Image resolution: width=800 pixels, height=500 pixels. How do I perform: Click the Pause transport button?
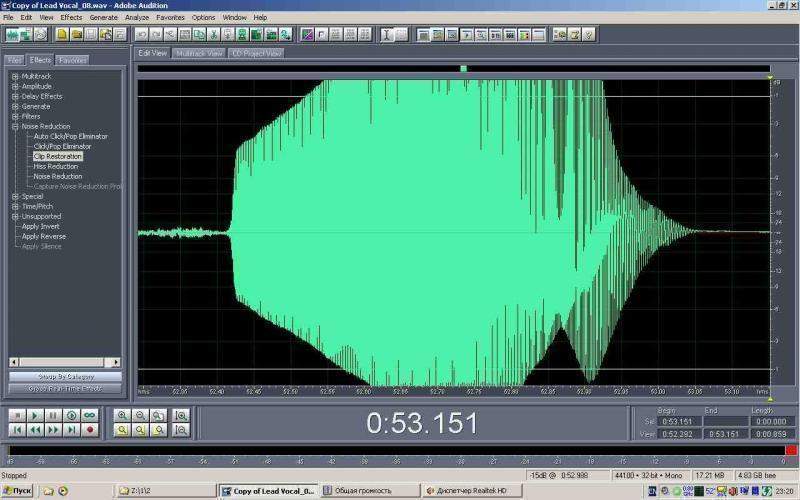coord(53,415)
